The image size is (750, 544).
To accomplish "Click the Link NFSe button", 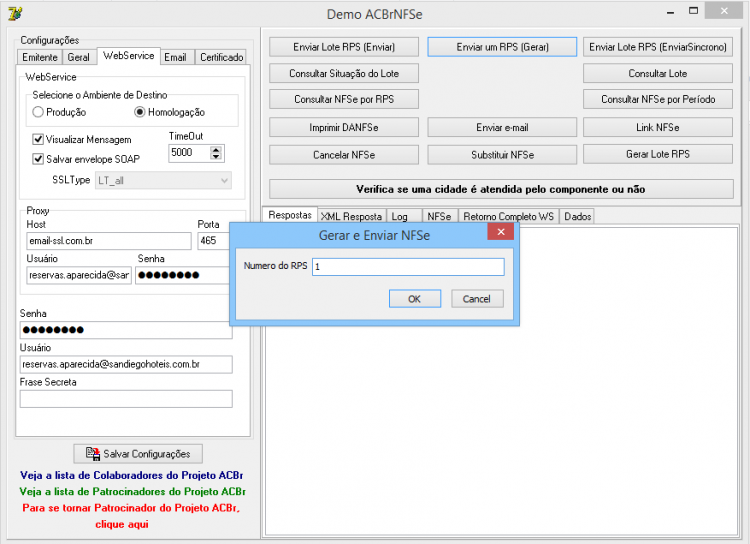I will (x=658, y=127).
